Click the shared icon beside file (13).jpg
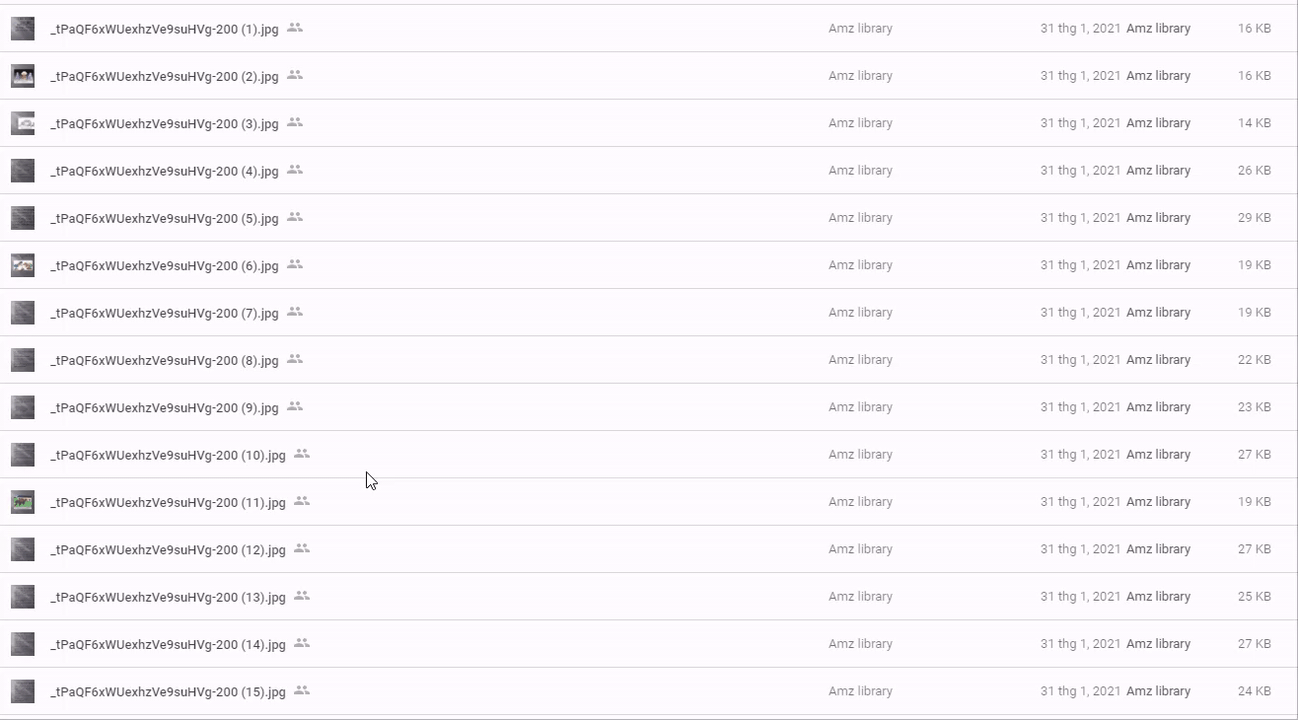 click(302, 596)
